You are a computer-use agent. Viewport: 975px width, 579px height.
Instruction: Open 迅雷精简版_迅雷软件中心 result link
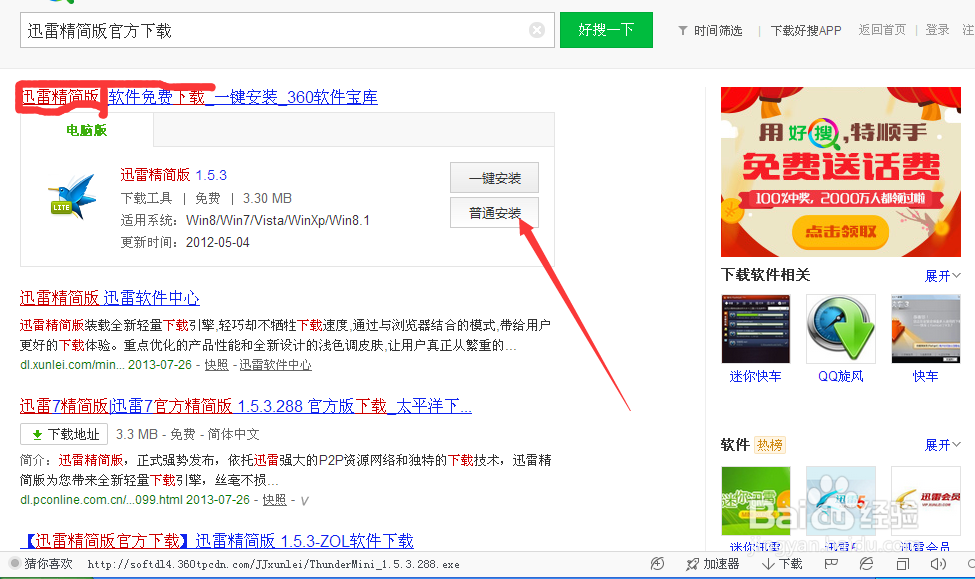click(109, 298)
